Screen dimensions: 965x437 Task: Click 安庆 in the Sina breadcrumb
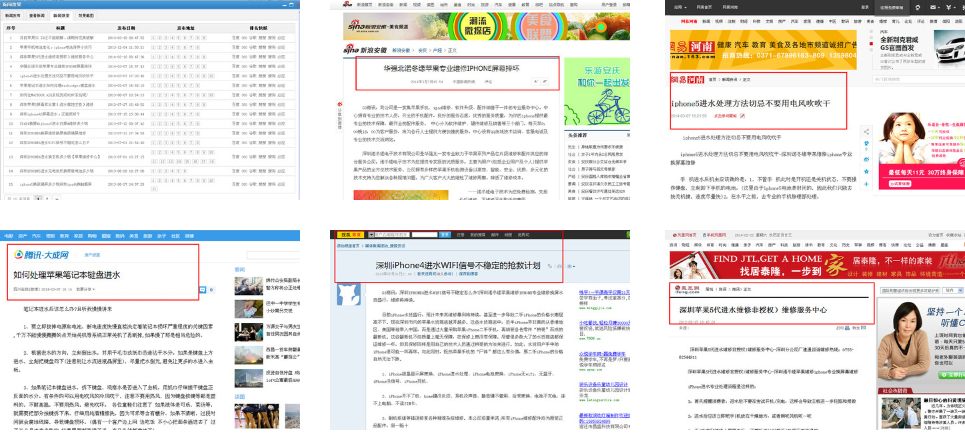tap(422, 50)
